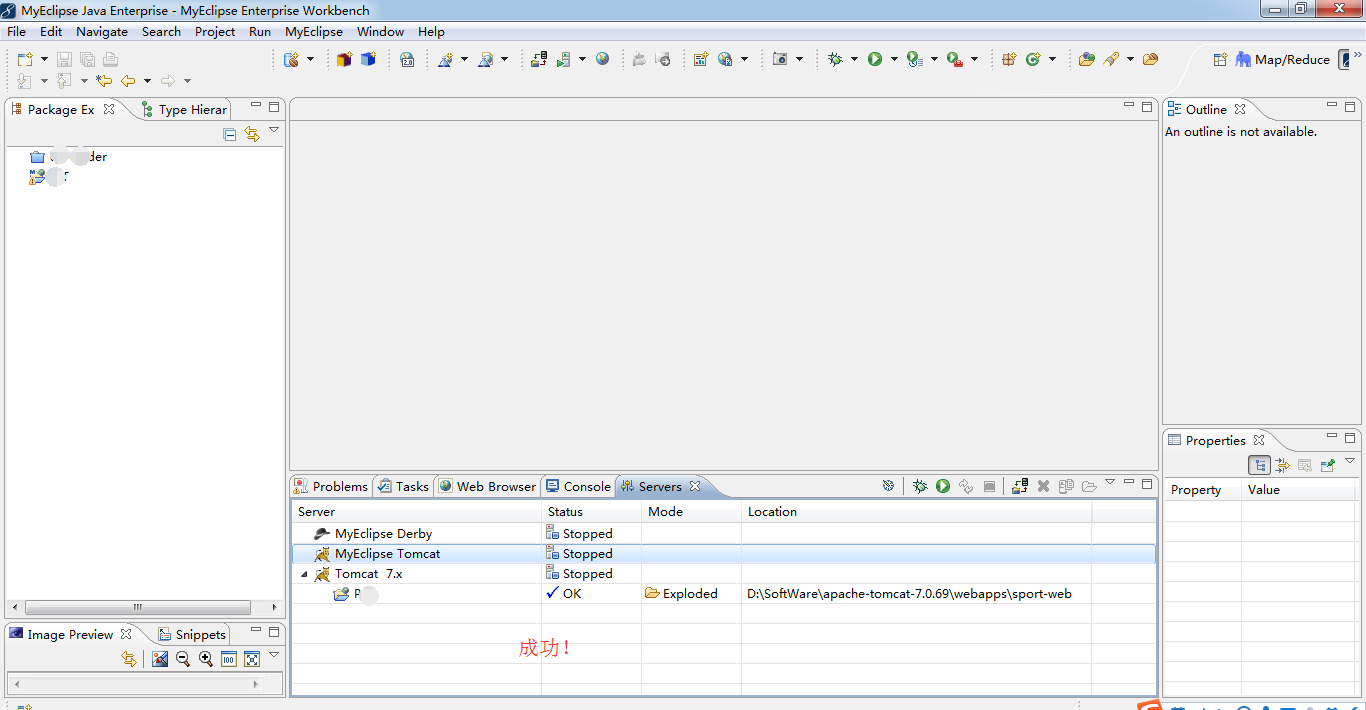Switch to the Type Hierarchy tab
1366x710 pixels.
click(185, 109)
